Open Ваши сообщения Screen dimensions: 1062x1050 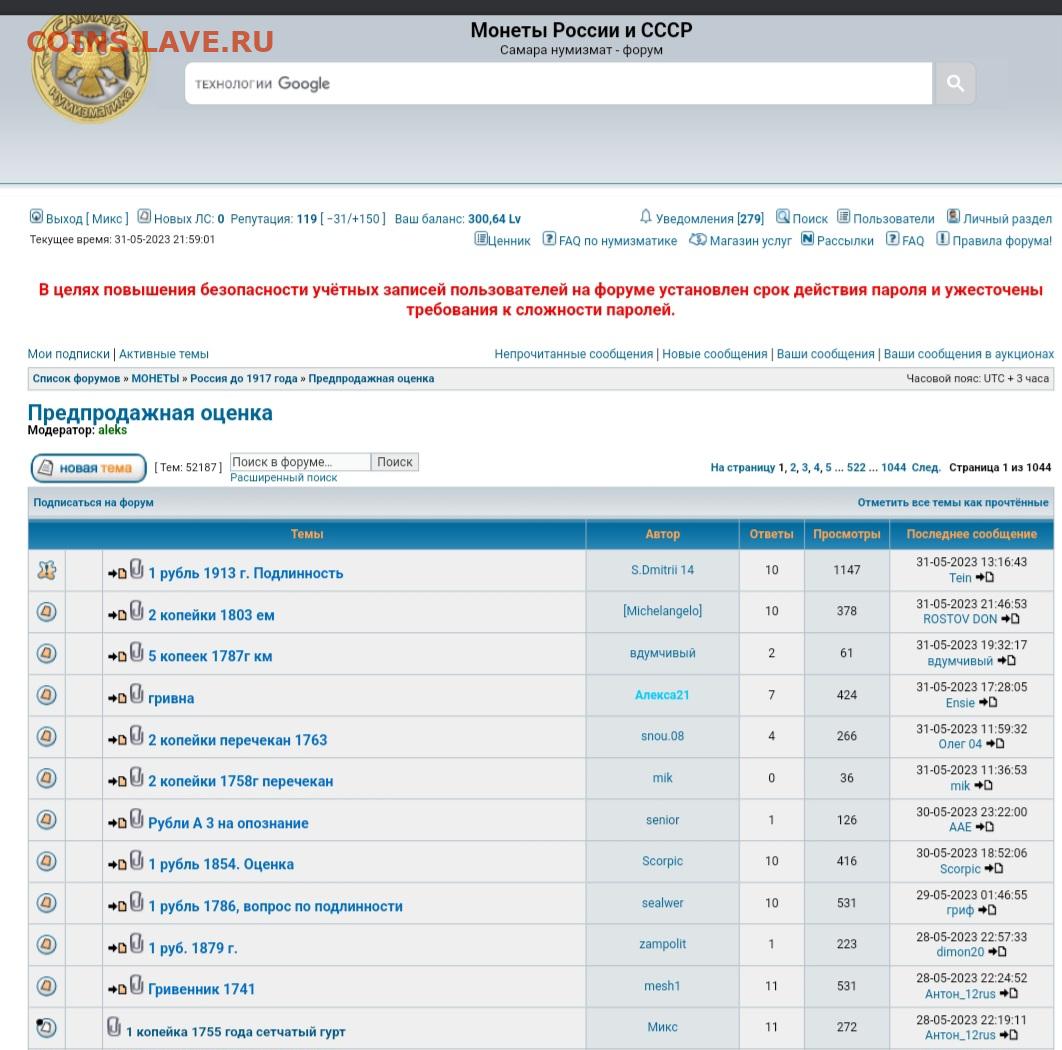[x=826, y=354]
